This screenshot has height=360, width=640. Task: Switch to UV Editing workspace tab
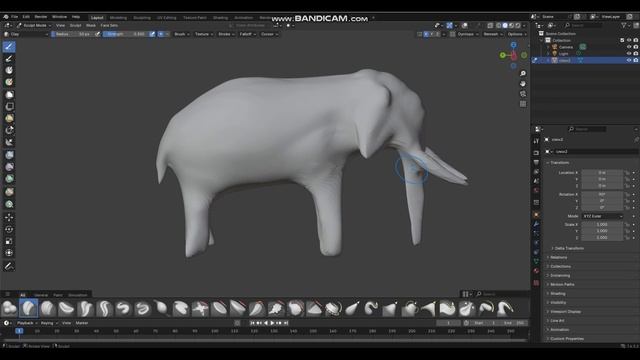[x=167, y=18]
